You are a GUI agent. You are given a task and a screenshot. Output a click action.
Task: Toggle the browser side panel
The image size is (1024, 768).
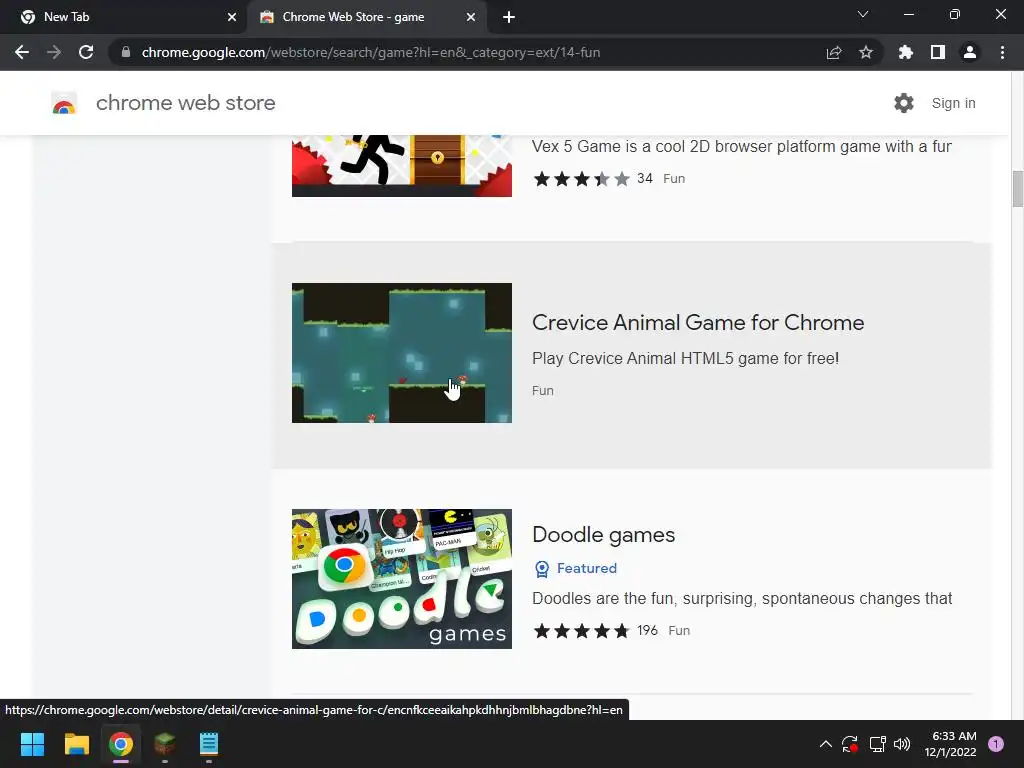point(938,52)
